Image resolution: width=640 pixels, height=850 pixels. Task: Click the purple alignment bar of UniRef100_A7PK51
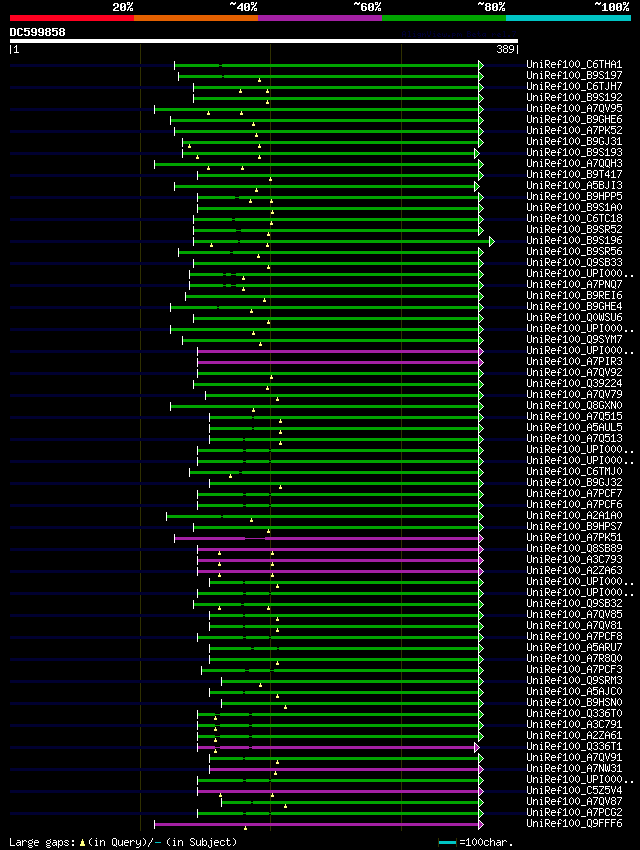tap(327, 538)
